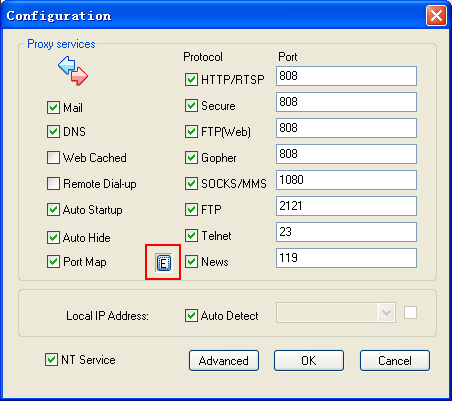Open the Local IP Address dropdown
452x401 pixels.
pyautogui.click(x=387, y=313)
